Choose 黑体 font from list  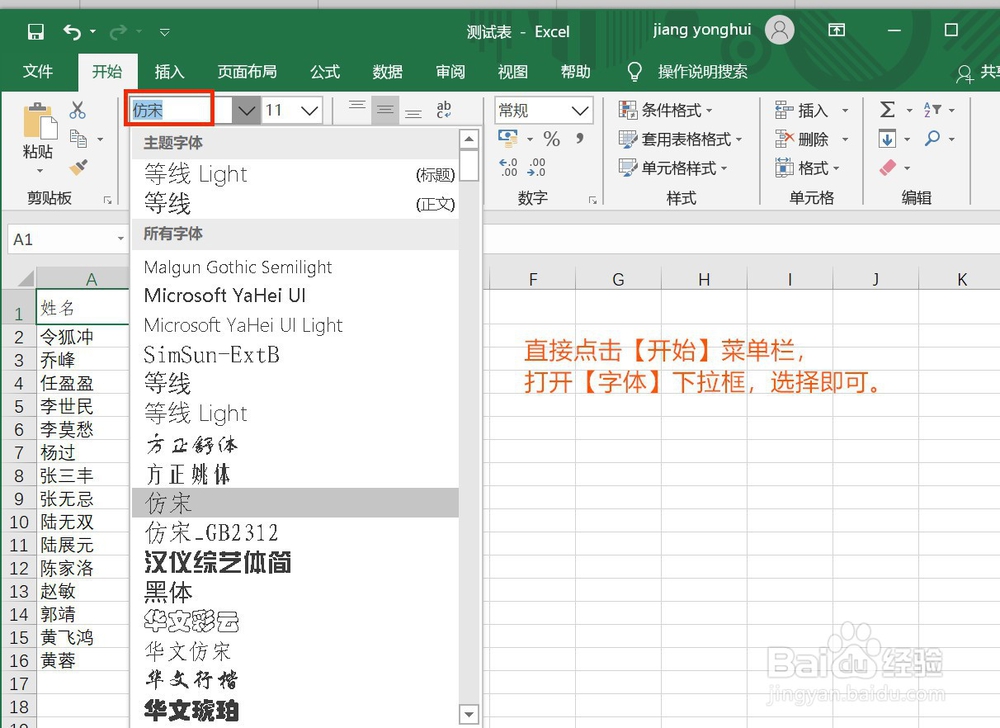(295, 592)
